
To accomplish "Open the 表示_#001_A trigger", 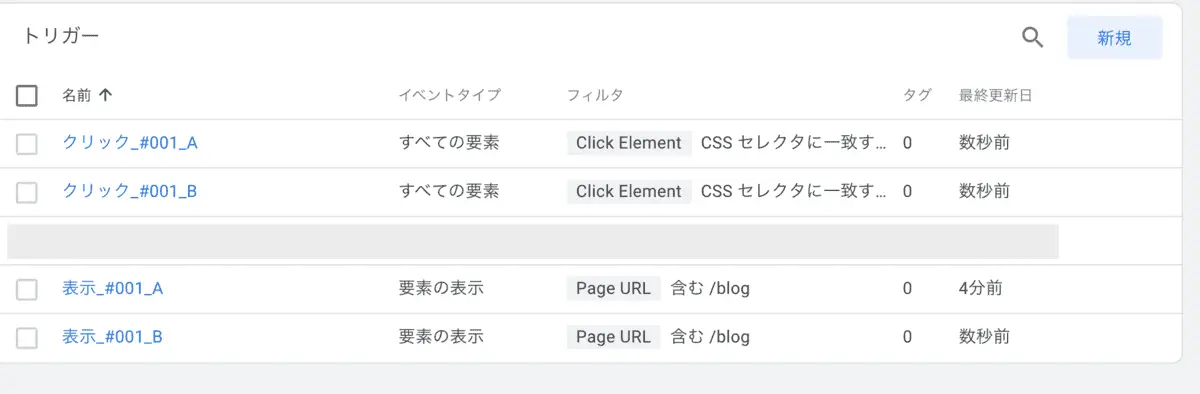I will pyautogui.click(x=112, y=289).
